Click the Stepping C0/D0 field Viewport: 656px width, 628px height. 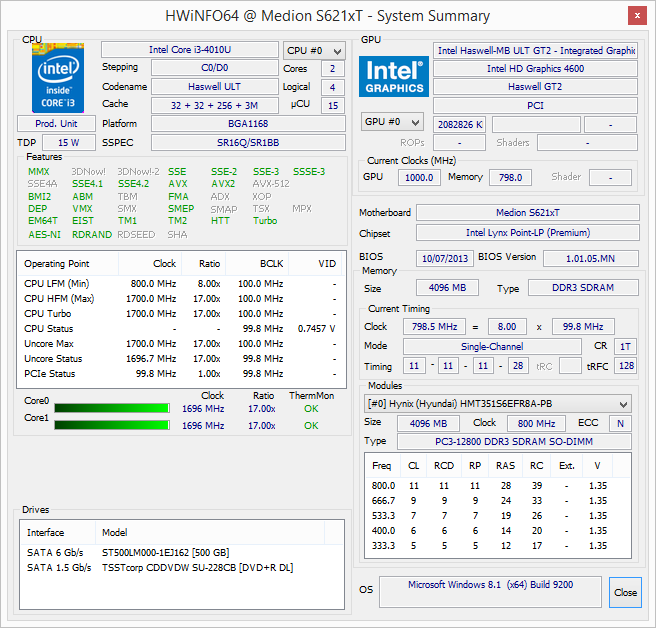[215, 67]
